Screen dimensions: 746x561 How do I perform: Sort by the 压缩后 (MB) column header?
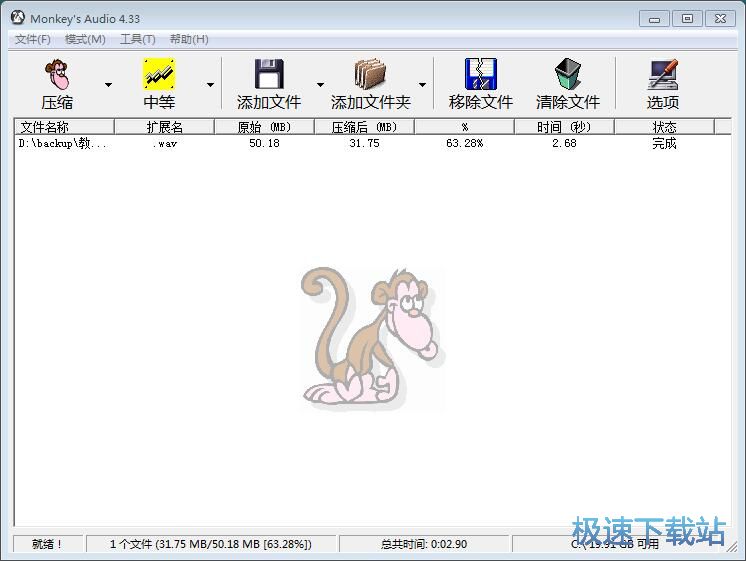click(x=364, y=127)
